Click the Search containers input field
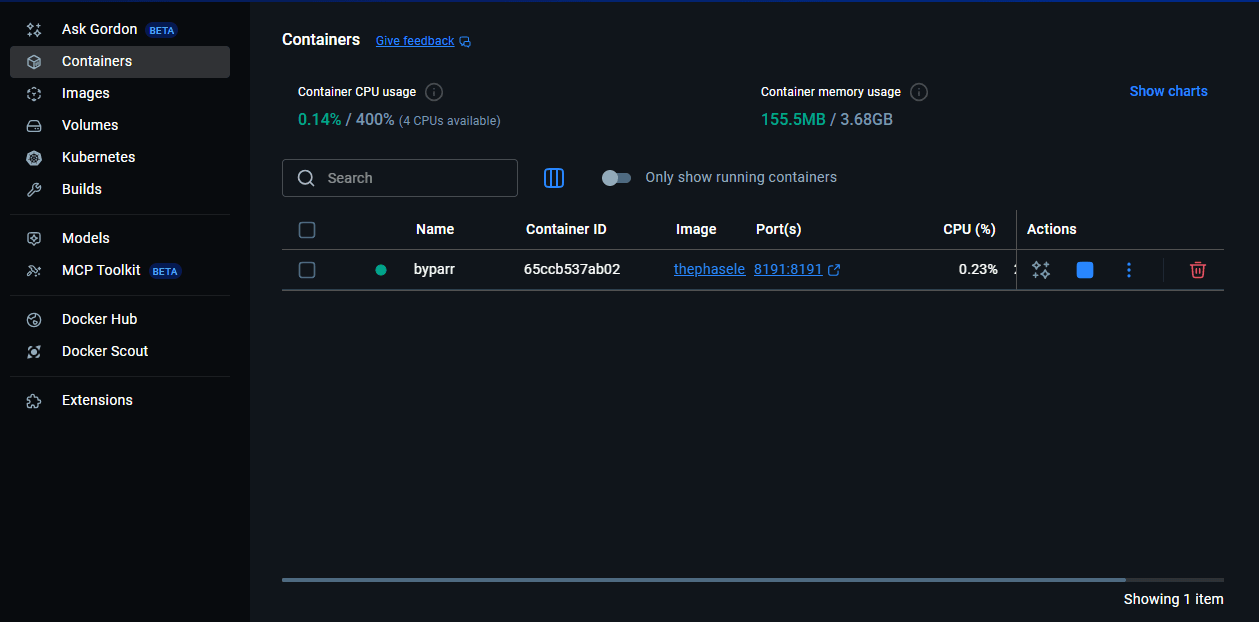Viewport: 1259px width, 622px height. (x=400, y=178)
